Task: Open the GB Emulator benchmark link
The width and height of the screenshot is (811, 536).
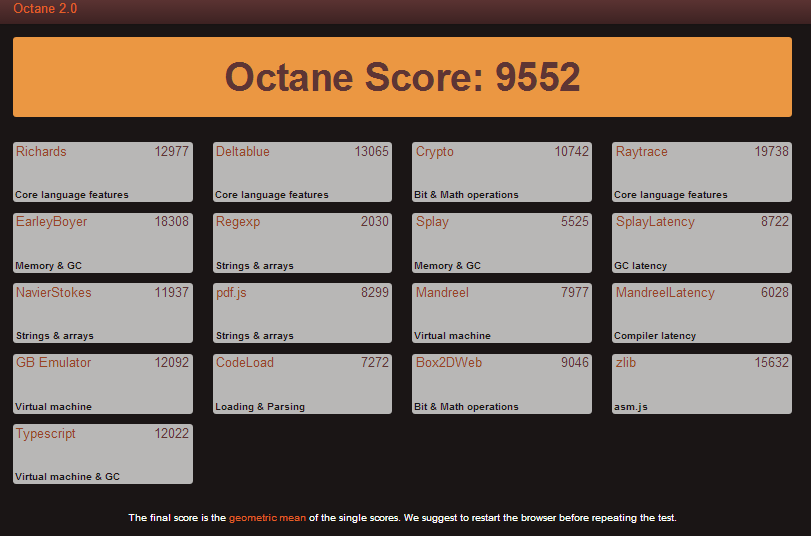Action: pyautogui.click(x=53, y=363)
